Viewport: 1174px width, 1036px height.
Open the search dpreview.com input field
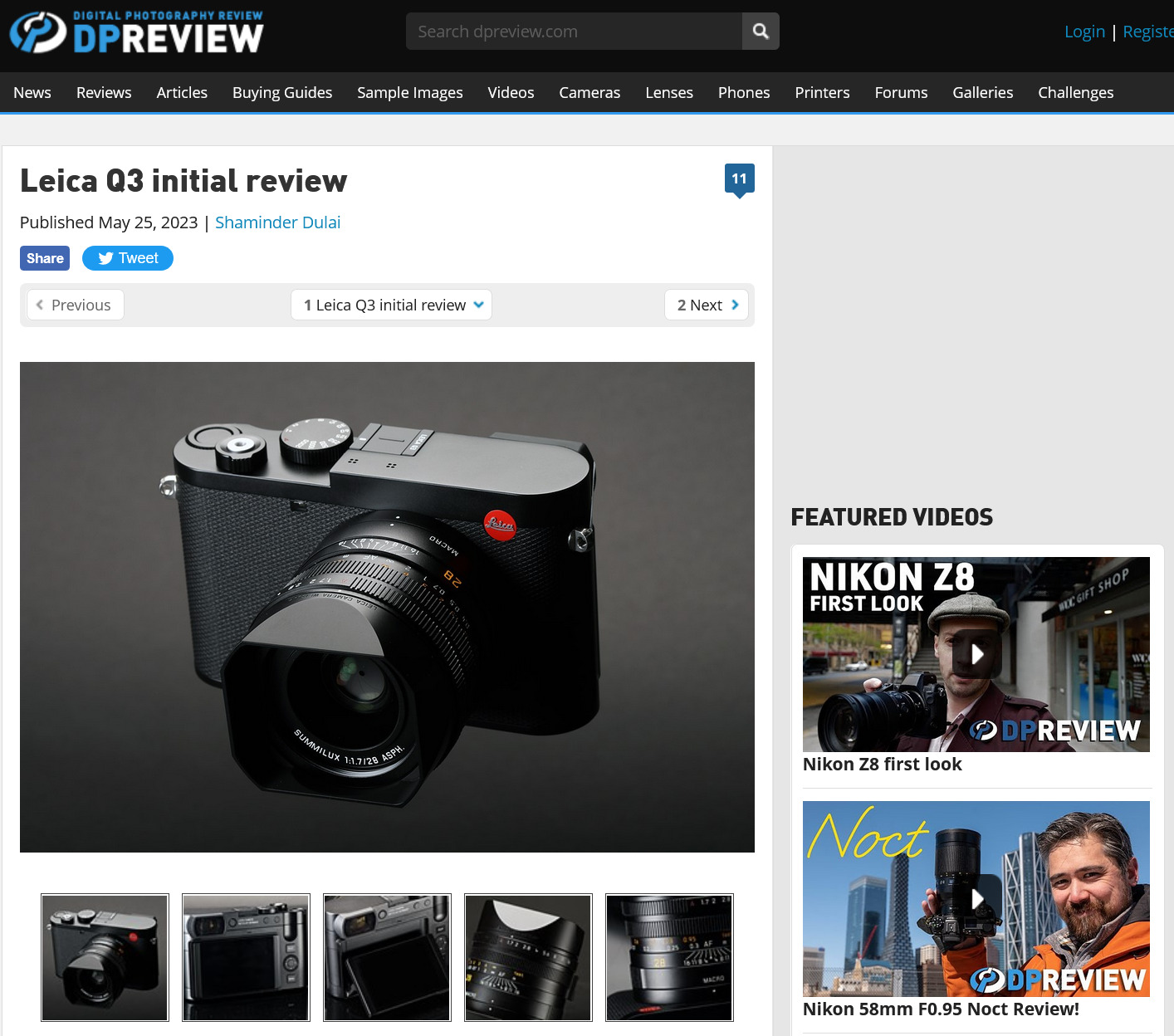click(573, 31)
